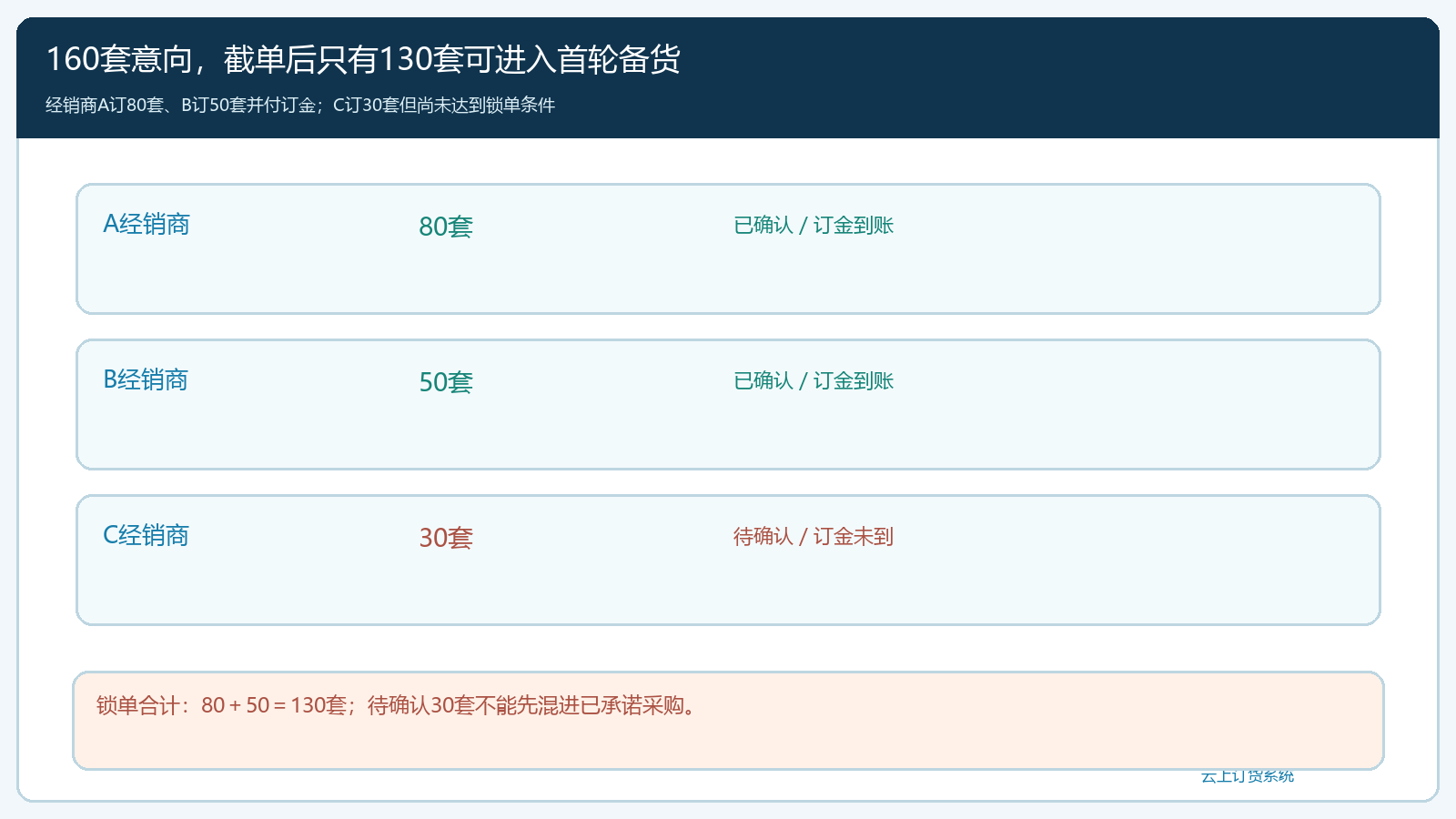Image resolution: width=1456 pixels, height=819 pixels.
Task: Click the red "30套" quantity
Action: 446,537
